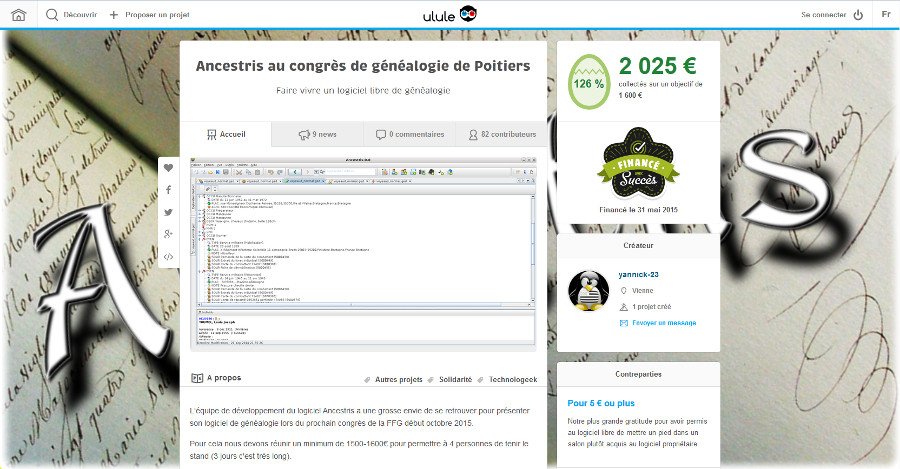
Task: Open the 0 commentaires tab
Action: point(410,134)
